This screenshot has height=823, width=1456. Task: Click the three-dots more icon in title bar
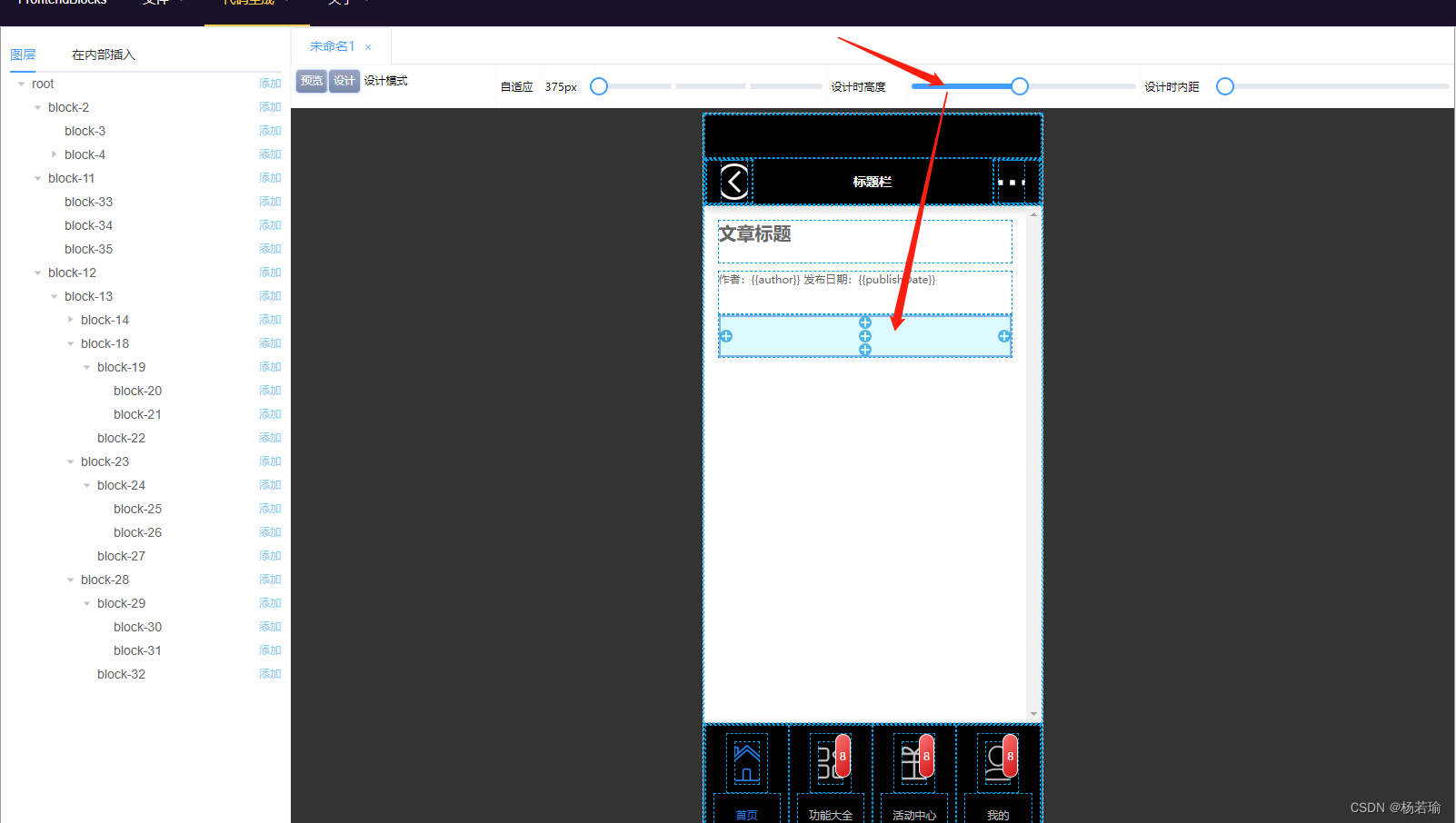[1011, 183]
